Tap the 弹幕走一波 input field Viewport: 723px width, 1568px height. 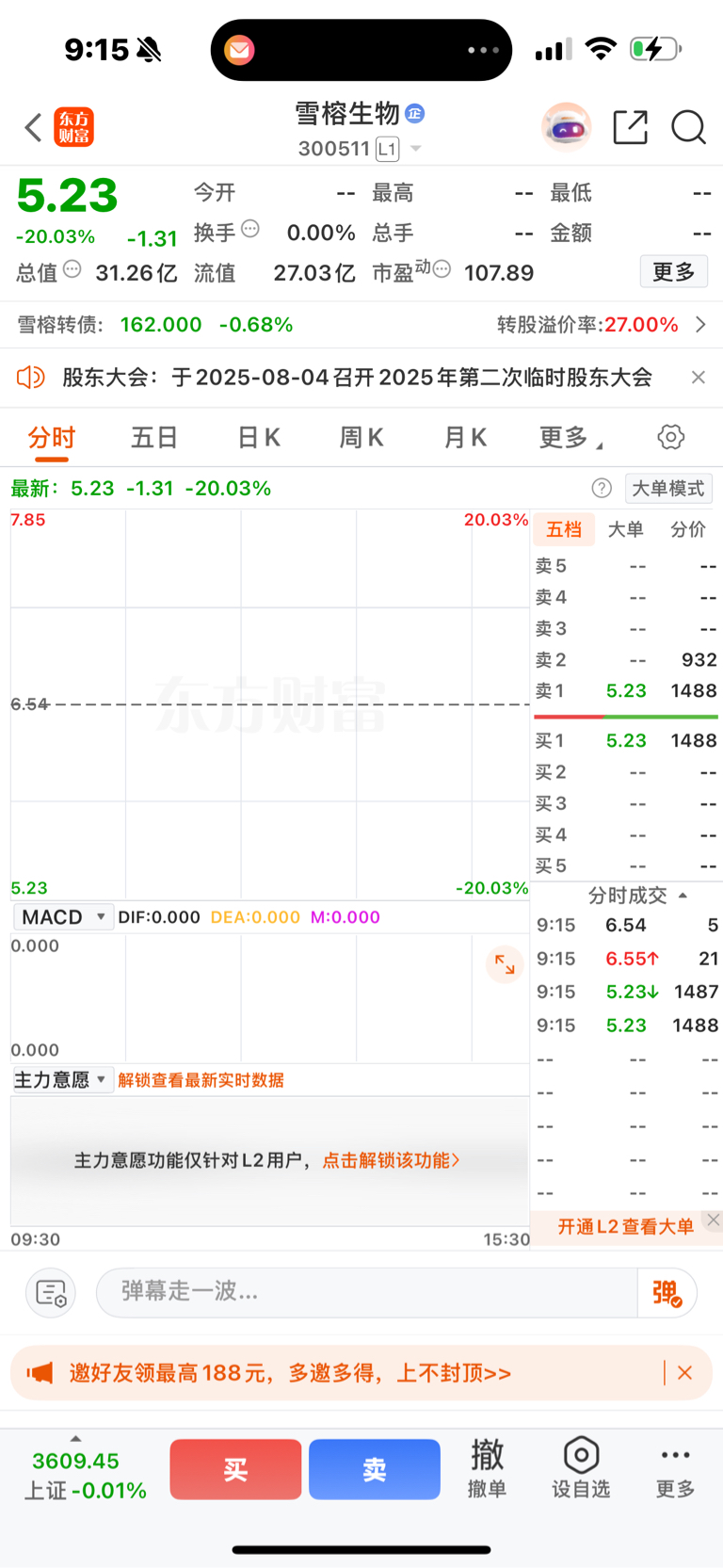coord(367,1292)
